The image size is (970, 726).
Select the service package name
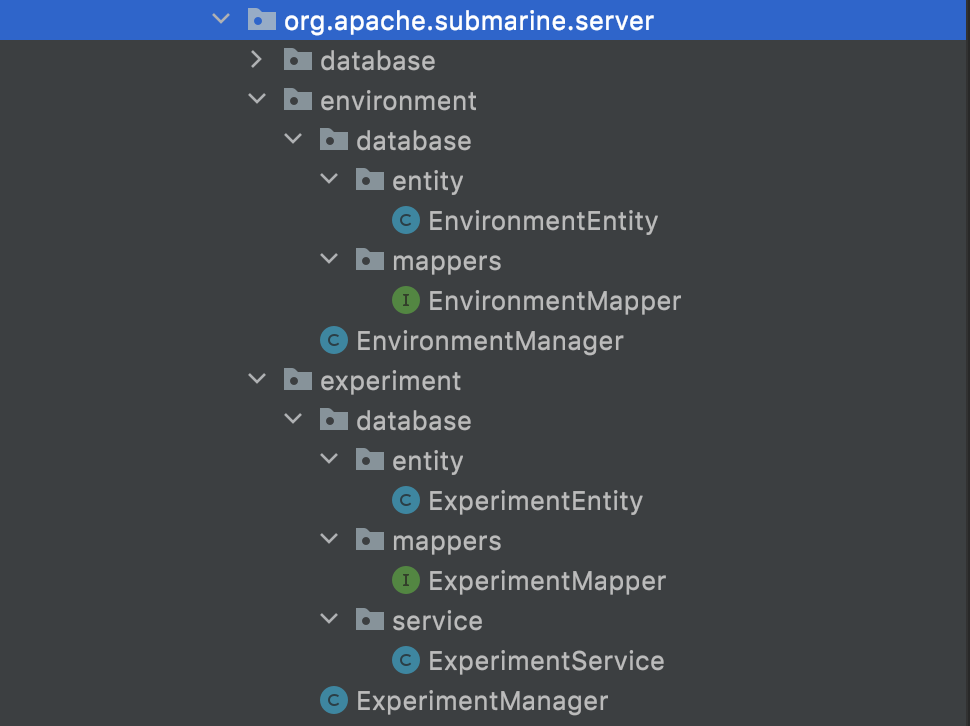tap(437, 621)
